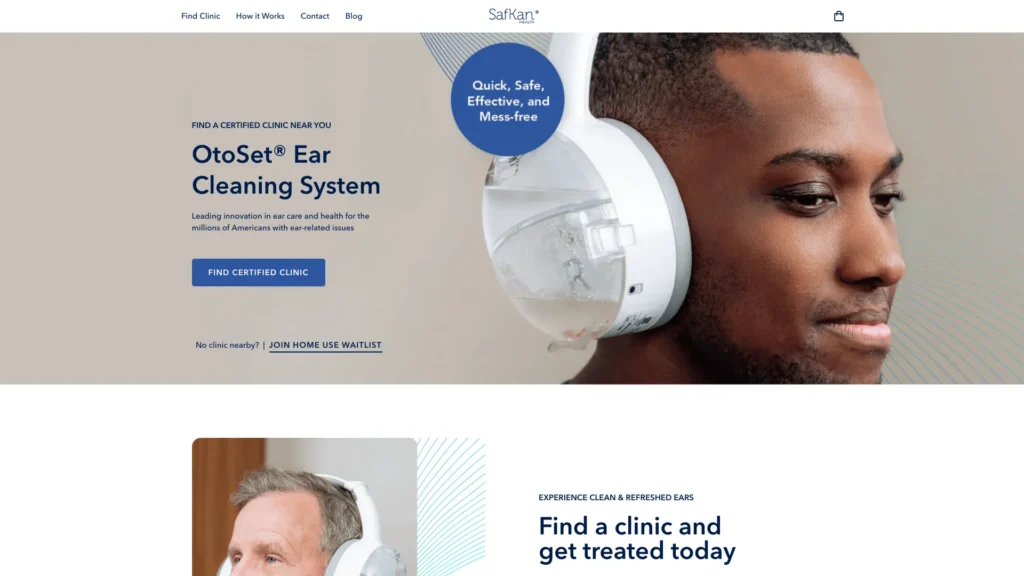Select the OtoSet Ear Cleaning System heading

pos(286,170)
